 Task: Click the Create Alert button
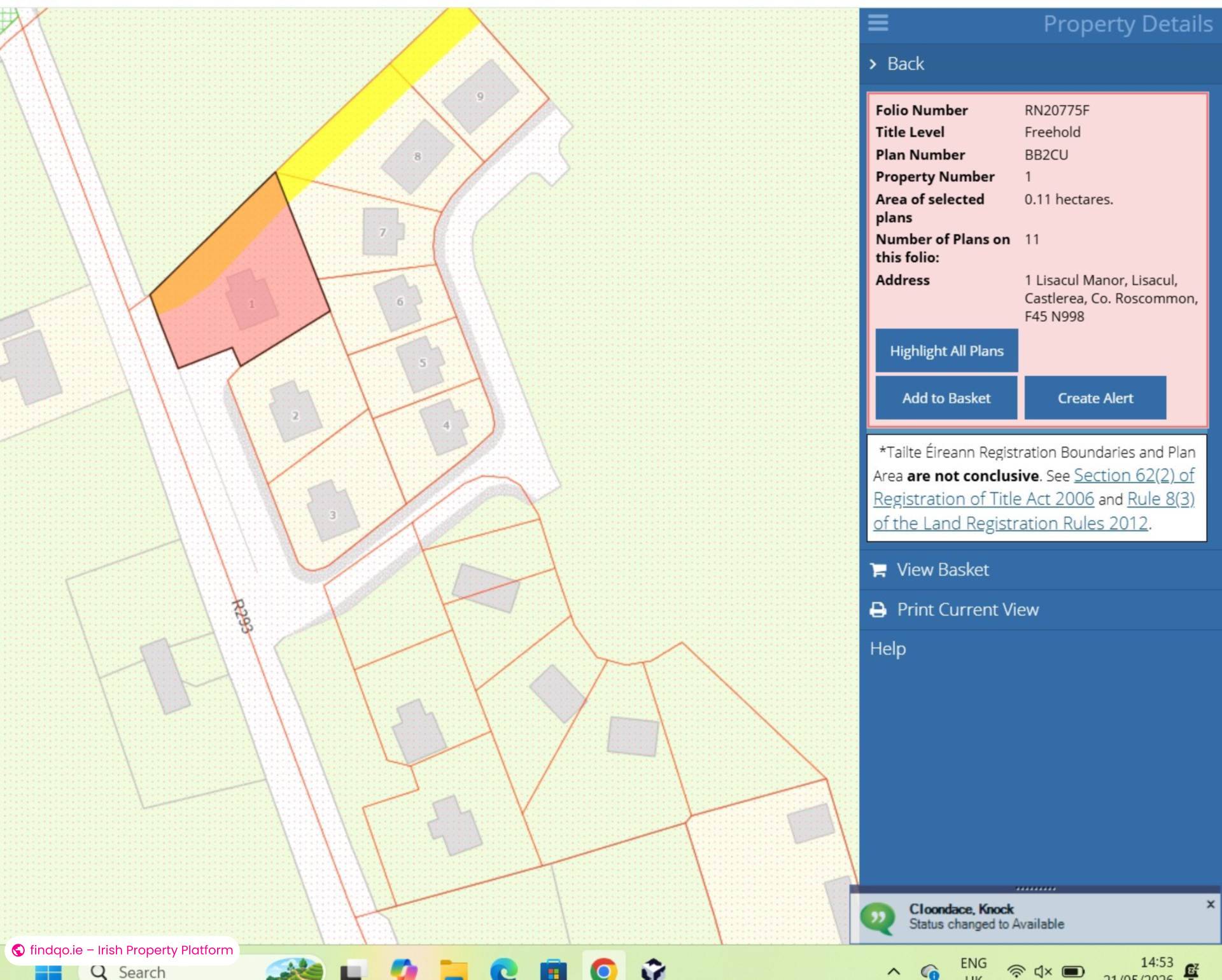click(x=1095, y=398)
